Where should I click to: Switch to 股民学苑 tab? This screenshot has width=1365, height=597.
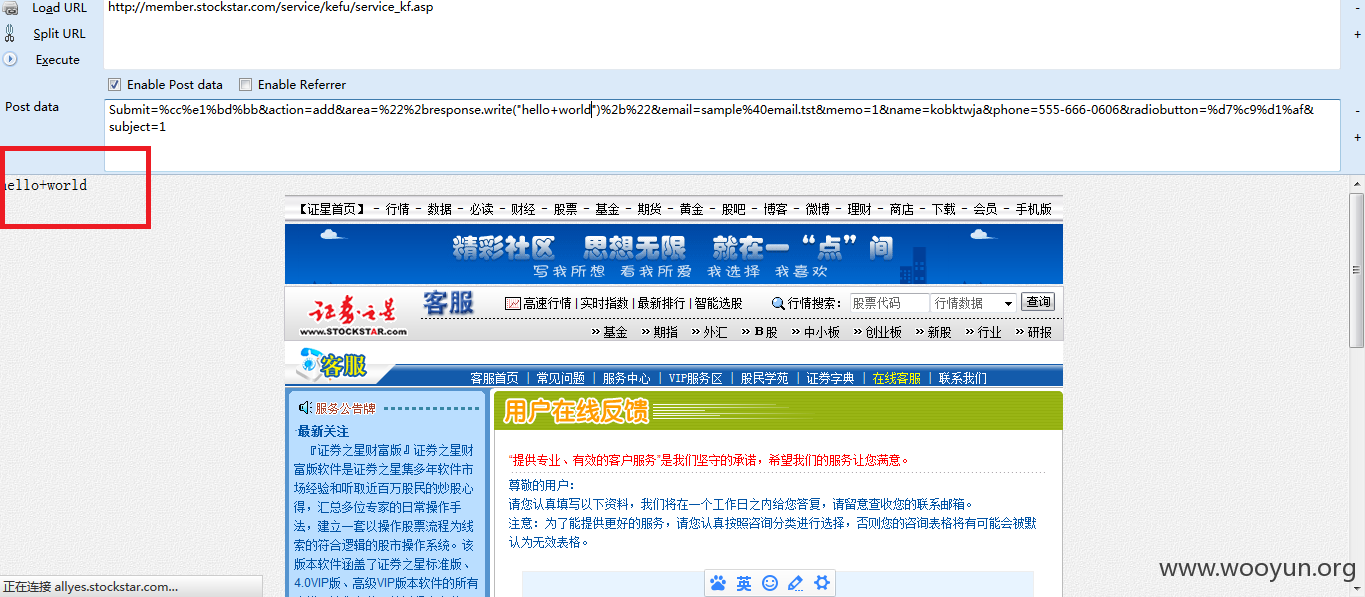pyautogui.click(x=764, y=378)
